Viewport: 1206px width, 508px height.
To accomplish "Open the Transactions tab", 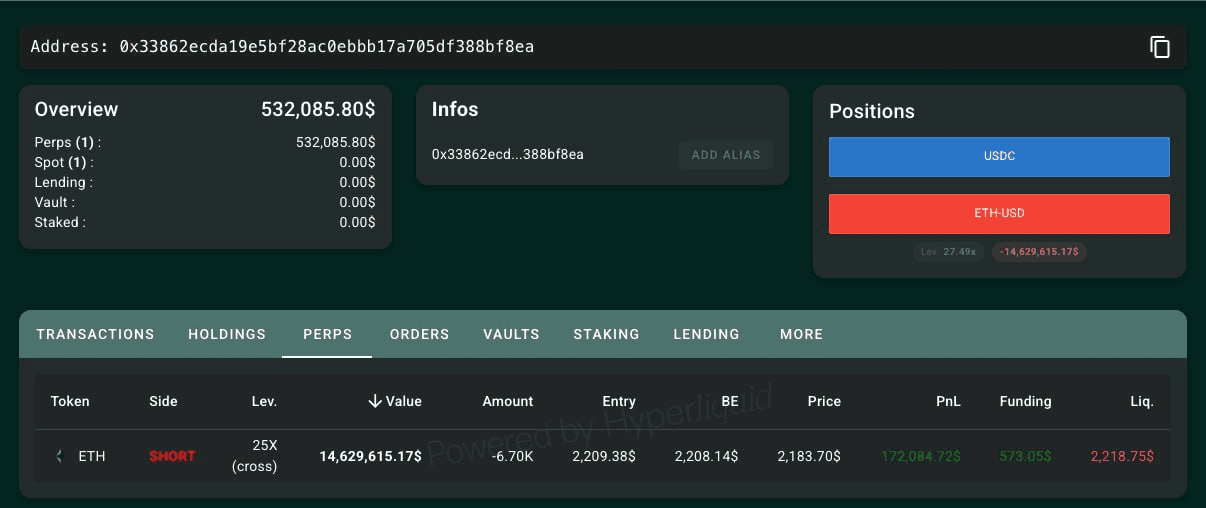I will coord(95,334).
